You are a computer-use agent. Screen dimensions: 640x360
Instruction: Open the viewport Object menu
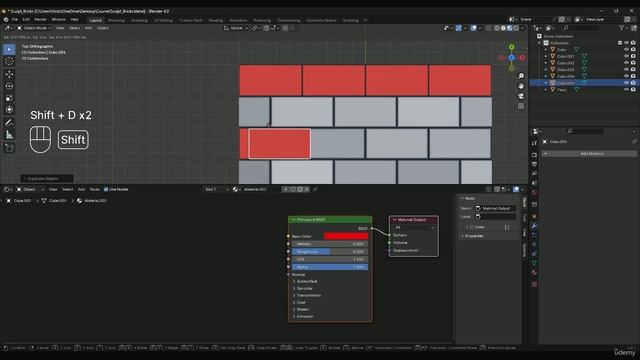pos(102,28)
